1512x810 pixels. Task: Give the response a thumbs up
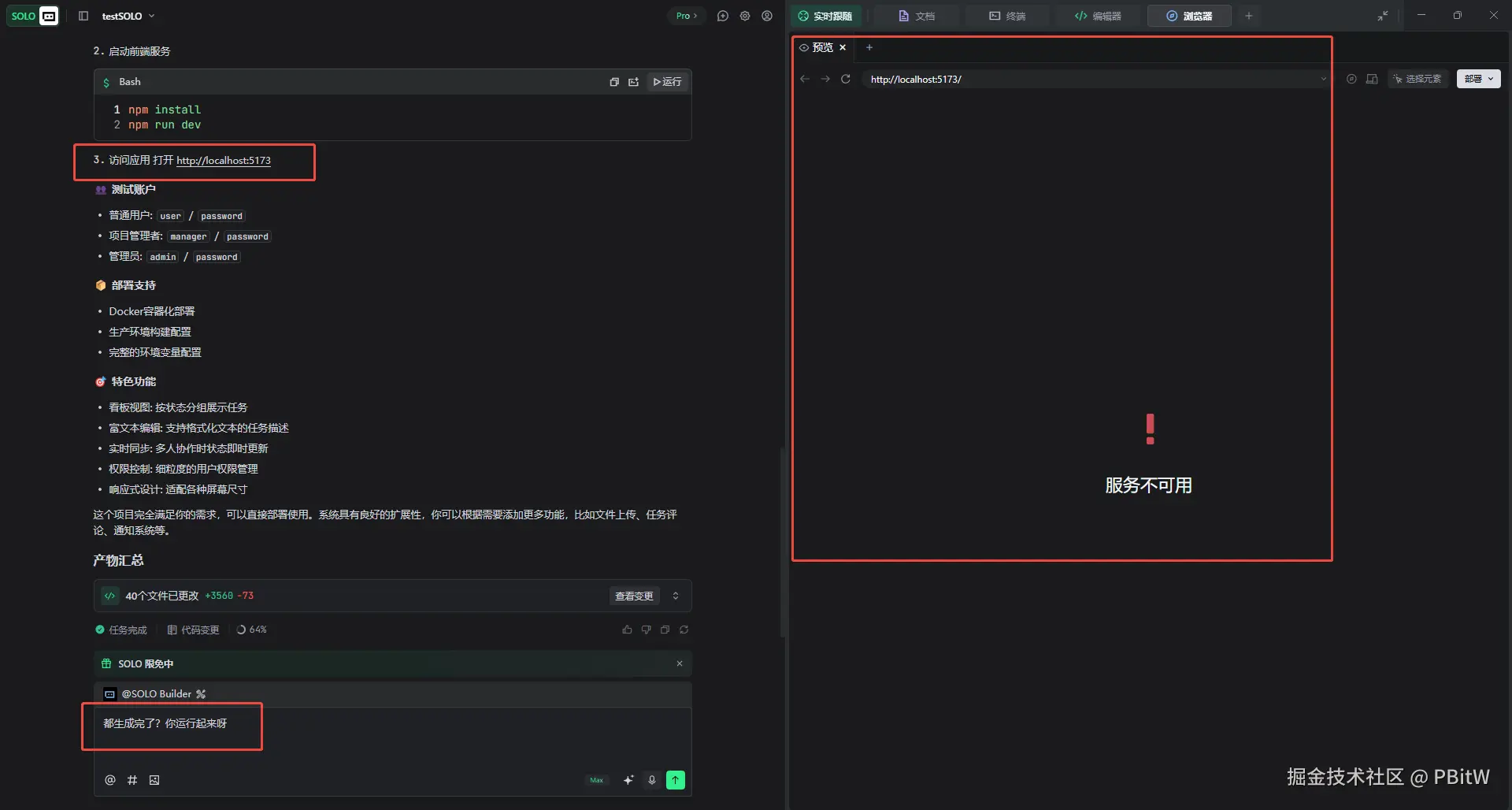point(627,630)
